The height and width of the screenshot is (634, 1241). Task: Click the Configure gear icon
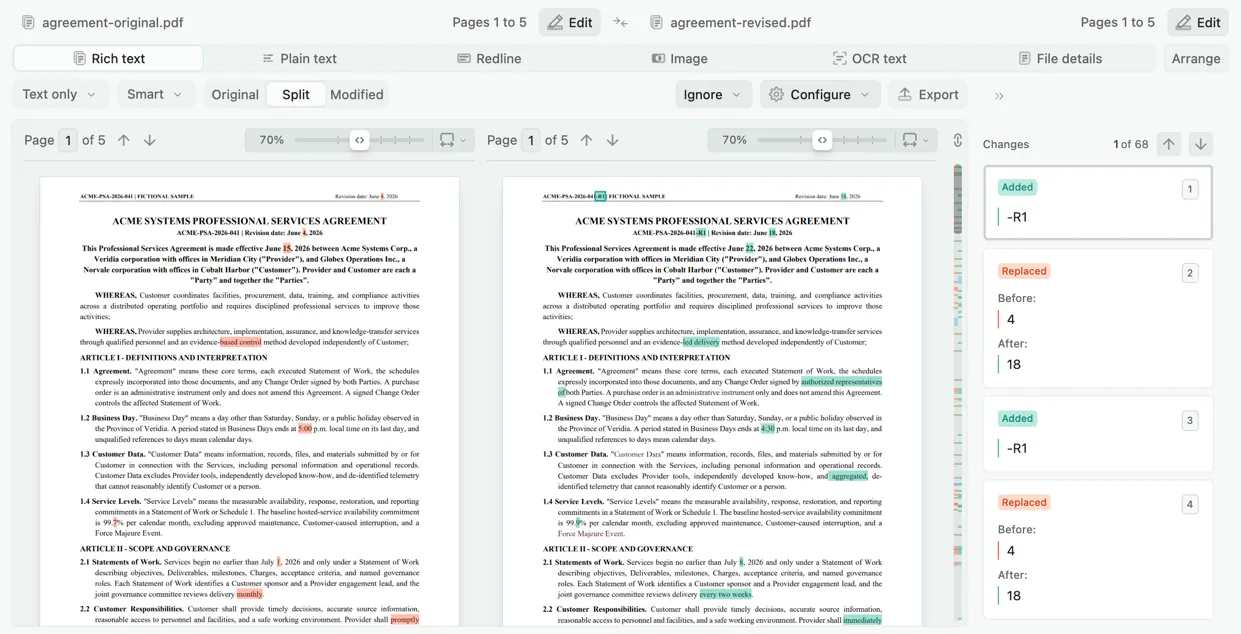coord(776,94)
